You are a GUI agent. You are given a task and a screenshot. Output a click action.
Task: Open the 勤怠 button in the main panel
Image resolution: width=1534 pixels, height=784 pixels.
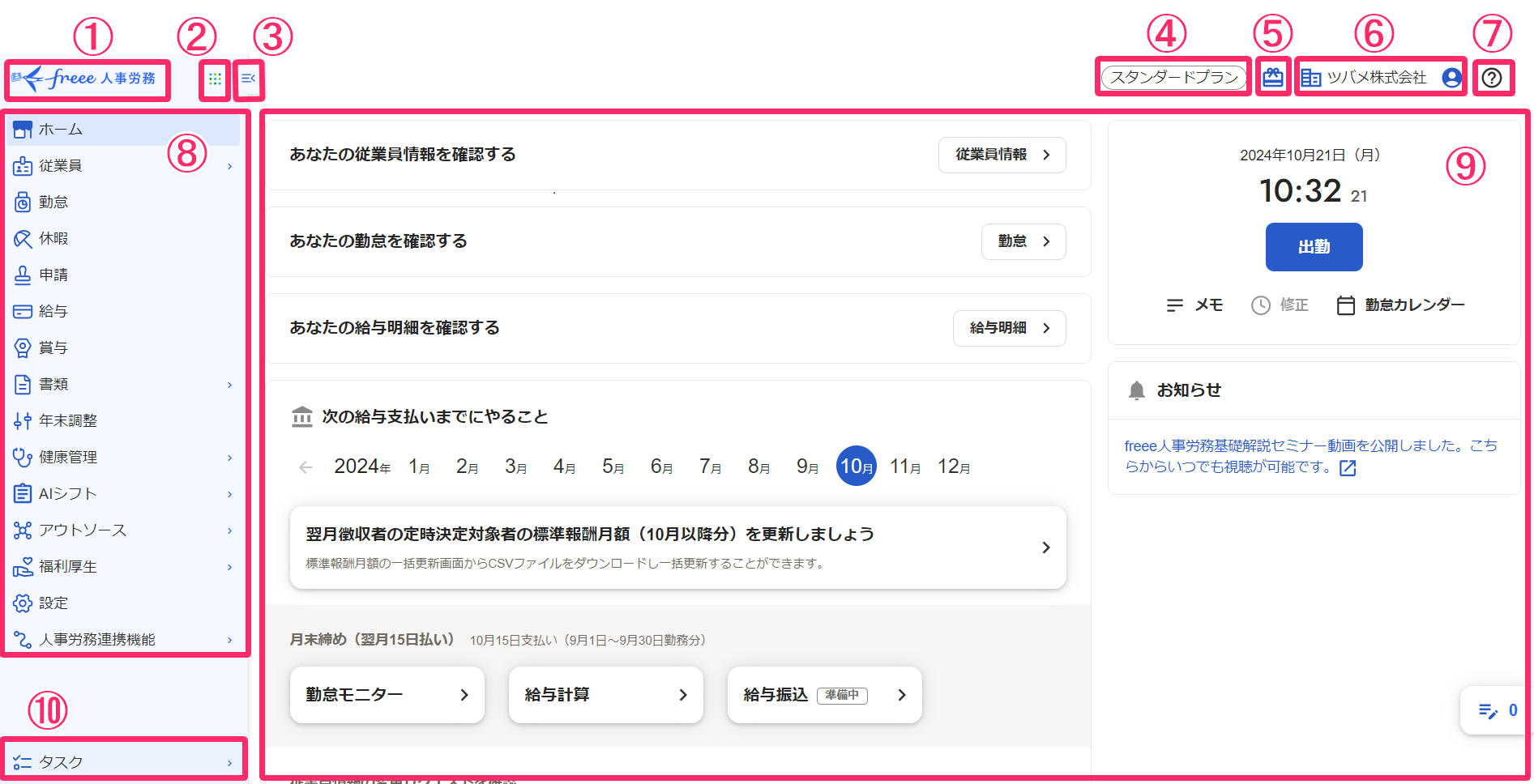pos(1023,241)
